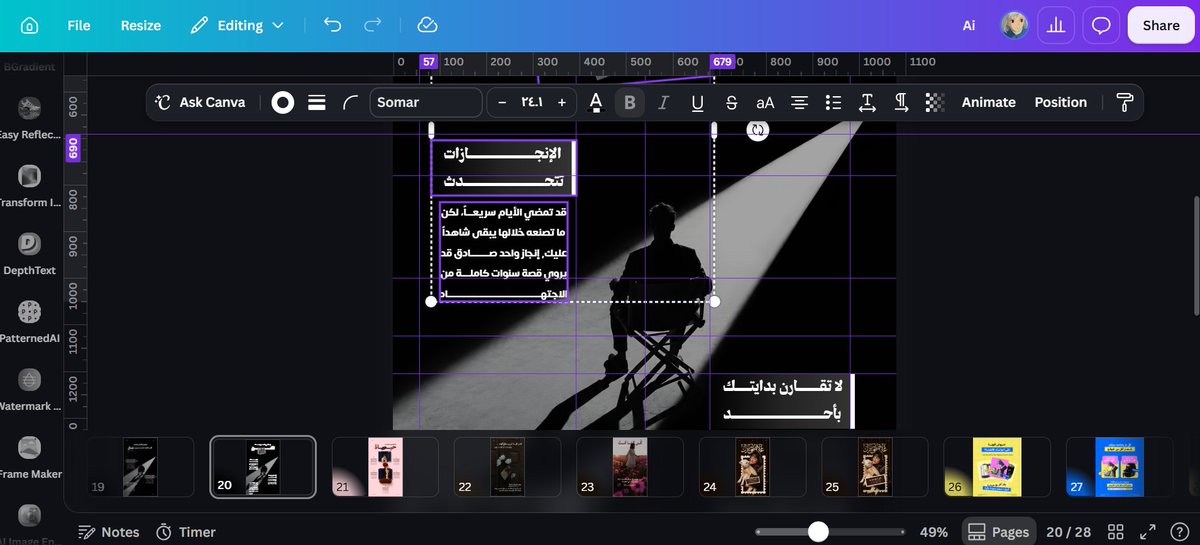Select page 27 thumbnail
Viewport: 1200px width, 545px height.
(1119, 467)
